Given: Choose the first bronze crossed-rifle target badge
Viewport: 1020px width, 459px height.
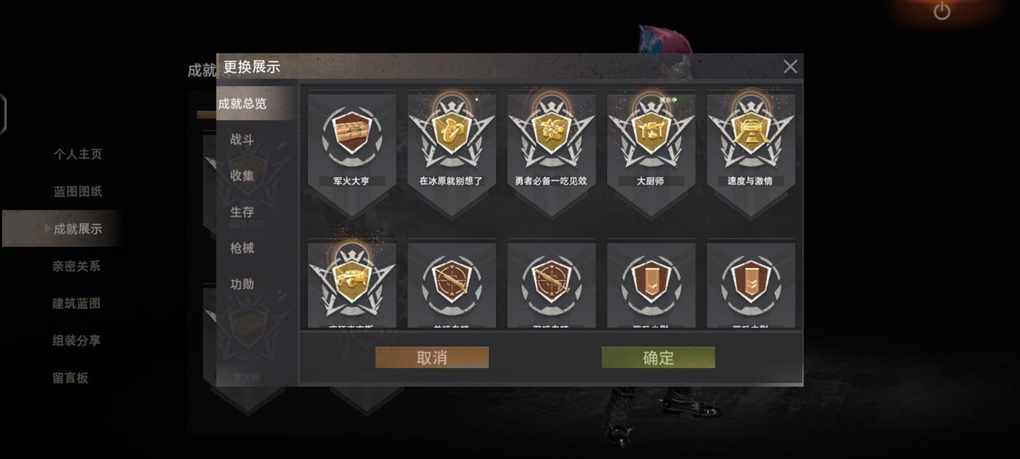Looking at the screenshot, I should (x=451, y=284).
